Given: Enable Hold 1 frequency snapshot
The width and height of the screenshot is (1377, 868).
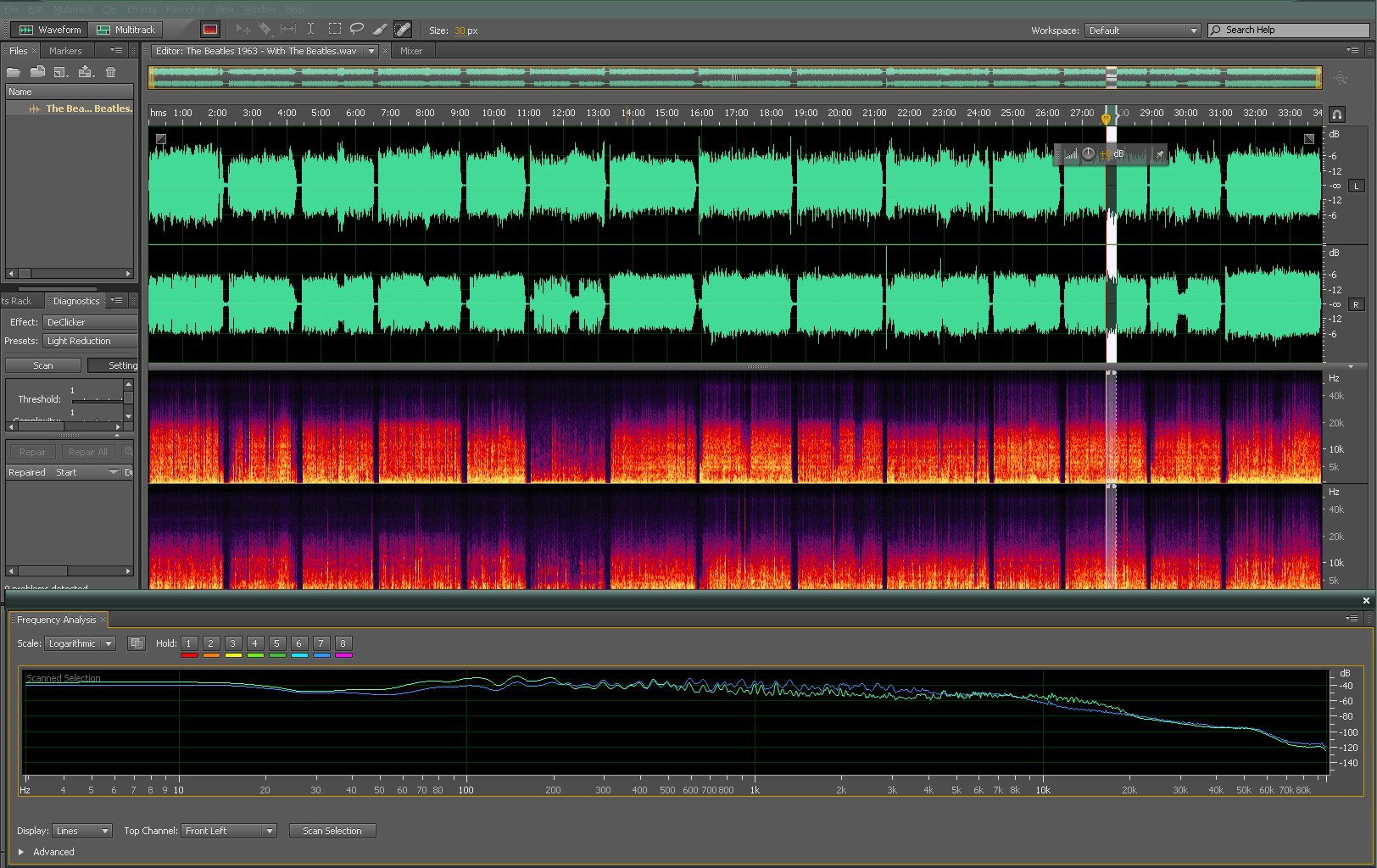Looking at the screenshot, I should (x=189, y=643).
